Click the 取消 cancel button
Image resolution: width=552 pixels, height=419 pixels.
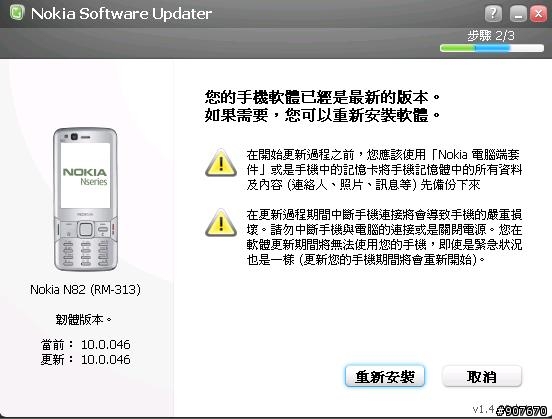pyautogui.click(x=482, y=376)
